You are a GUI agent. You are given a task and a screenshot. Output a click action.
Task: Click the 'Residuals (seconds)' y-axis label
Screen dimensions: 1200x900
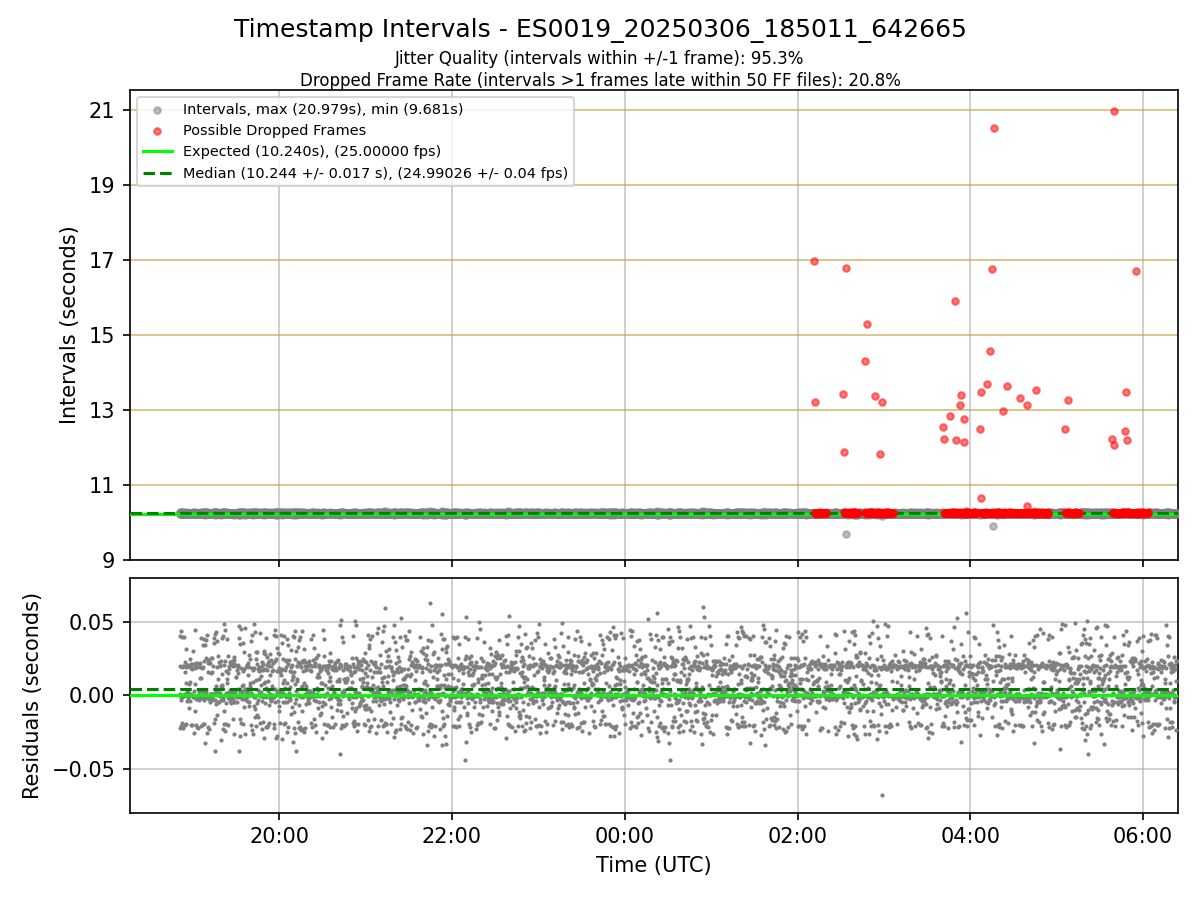pyautogui.click(x=32, y=696)
